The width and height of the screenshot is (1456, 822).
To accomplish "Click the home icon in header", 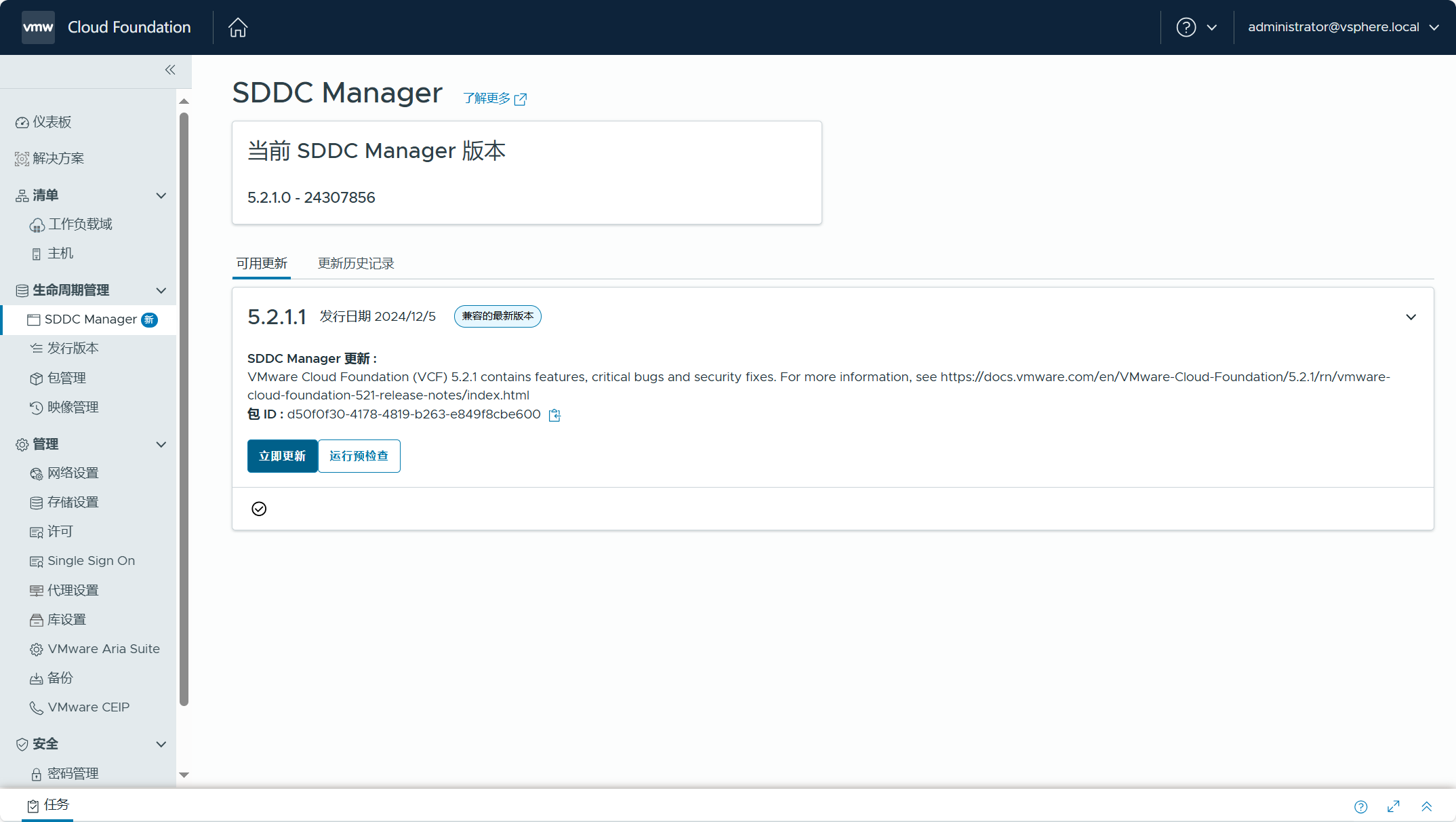I will coord(237,27).
